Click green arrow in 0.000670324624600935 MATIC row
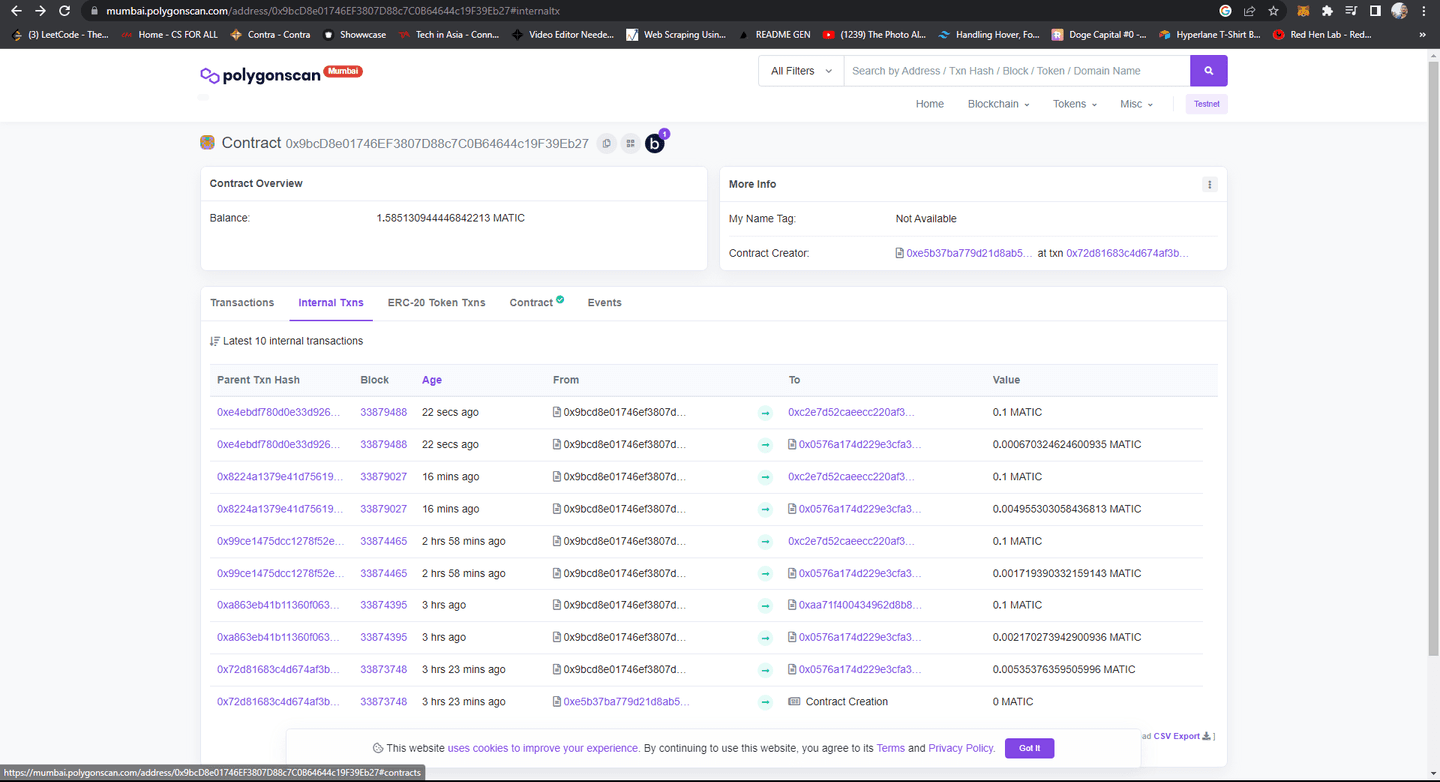This screenshot has height=782, width=1440. [765, 445]
